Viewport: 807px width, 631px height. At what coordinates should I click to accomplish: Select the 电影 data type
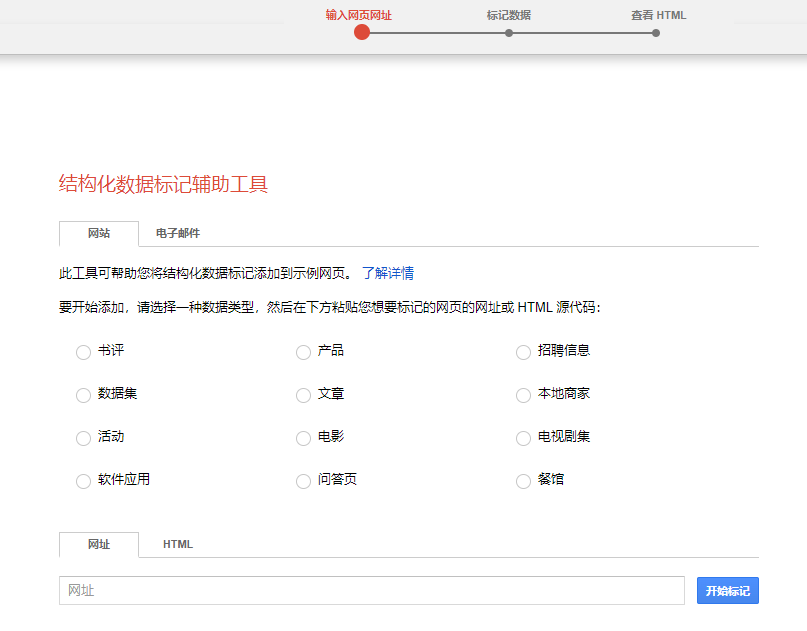point(303,438)
